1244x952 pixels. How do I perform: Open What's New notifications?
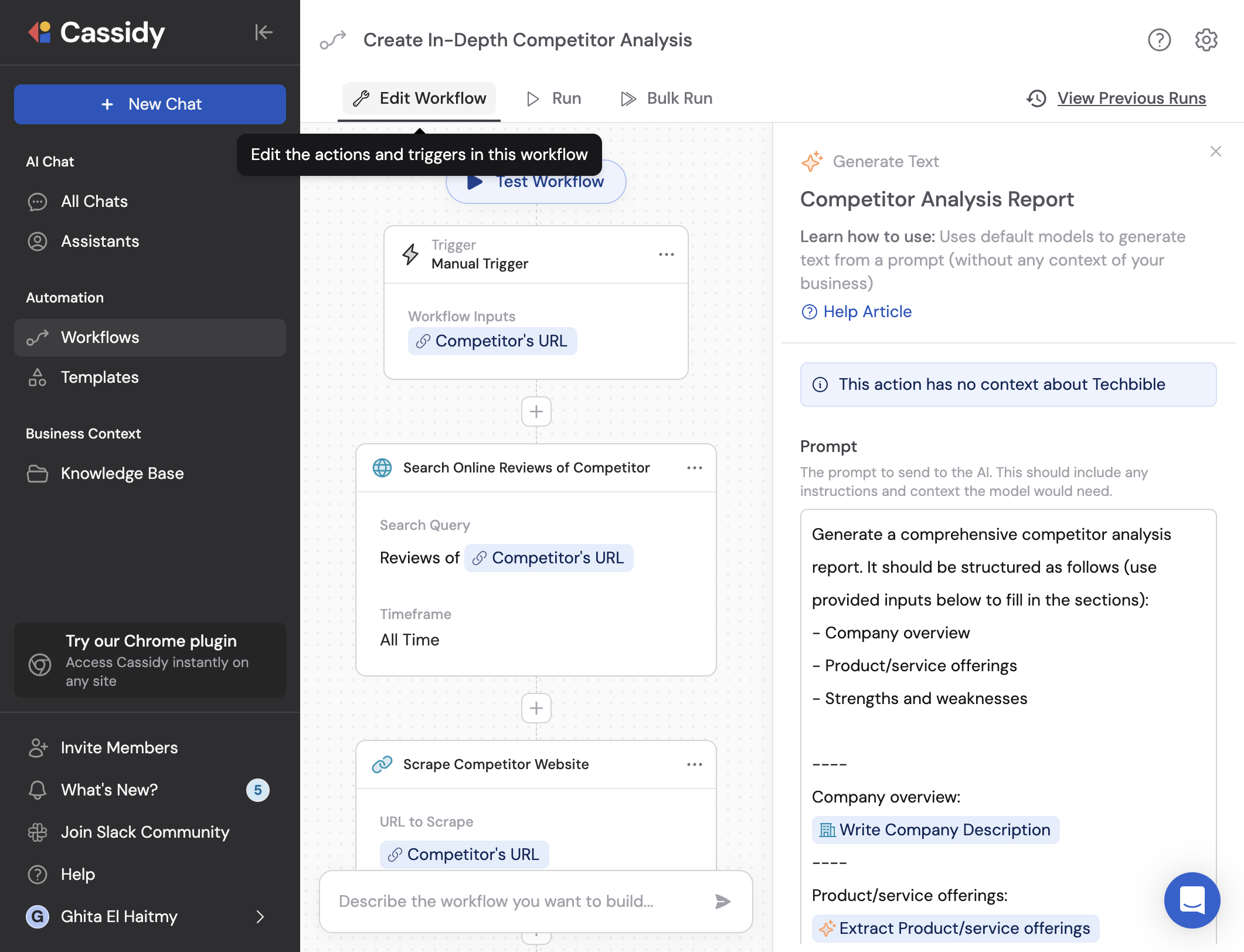click(x=150, y=790)
